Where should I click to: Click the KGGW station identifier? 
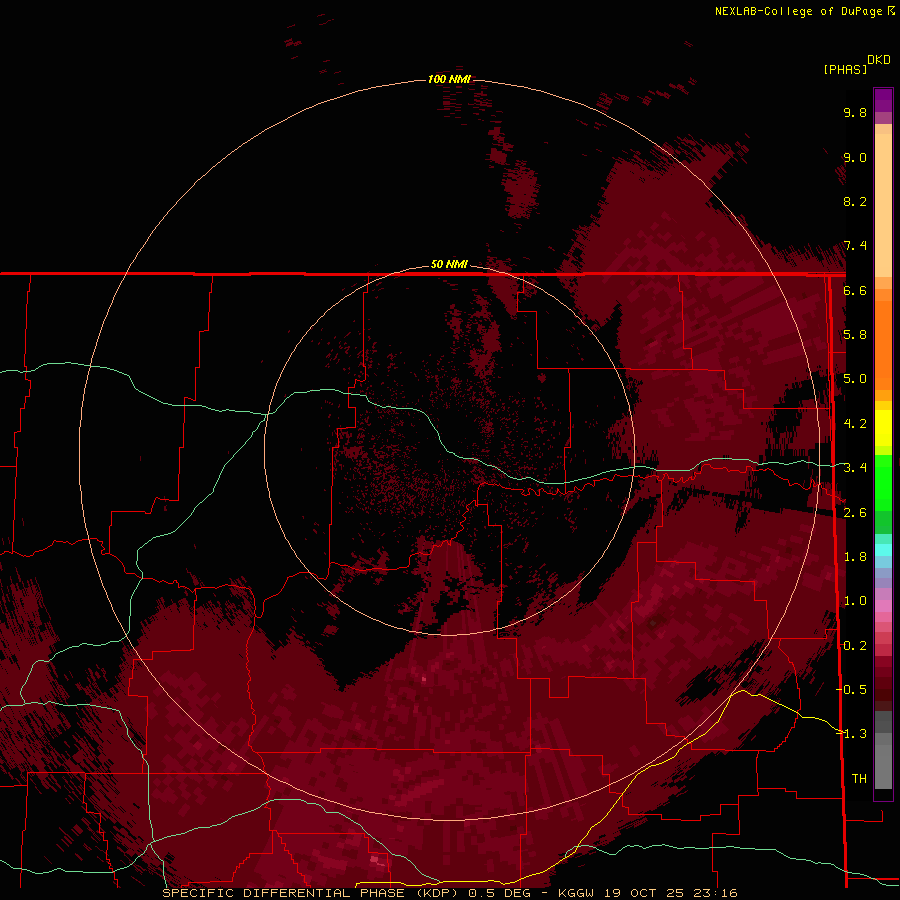[577, 894]
